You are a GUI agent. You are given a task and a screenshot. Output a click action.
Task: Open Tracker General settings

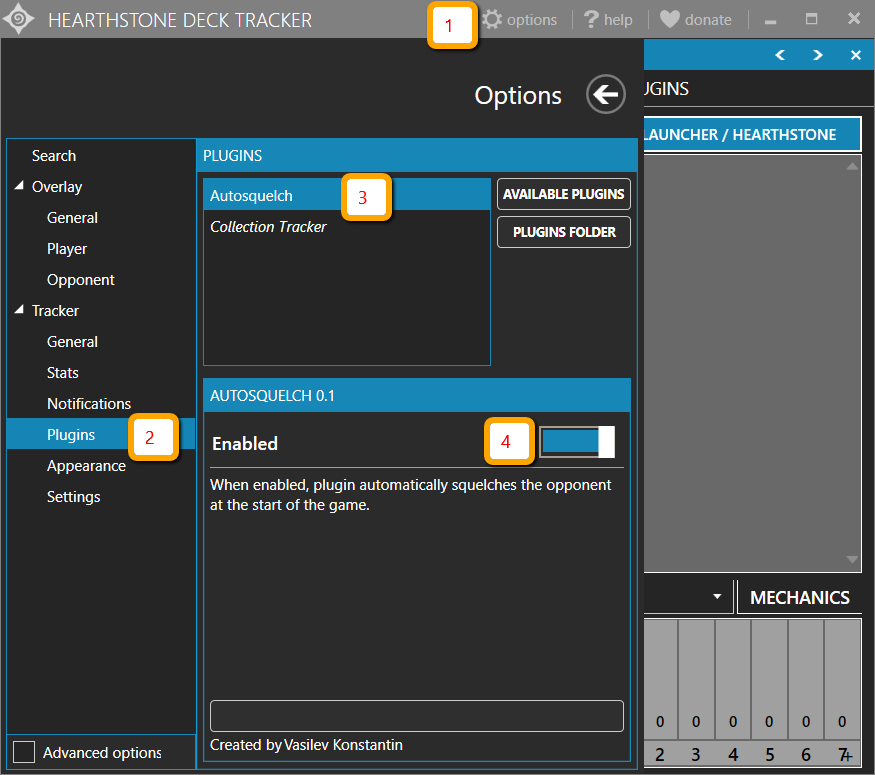73,341
